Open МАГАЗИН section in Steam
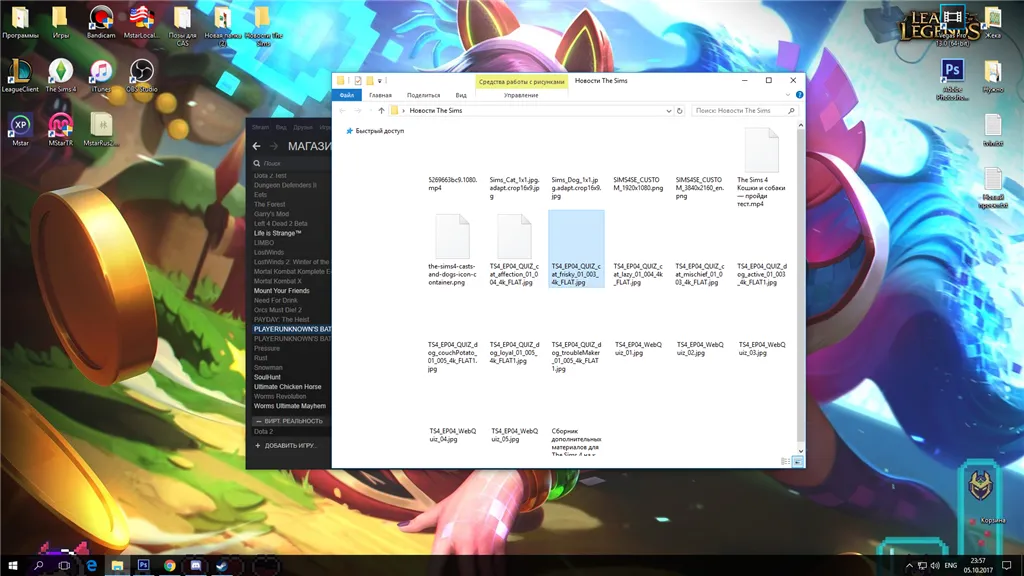The image size is (1024, 576). (310, 146)
